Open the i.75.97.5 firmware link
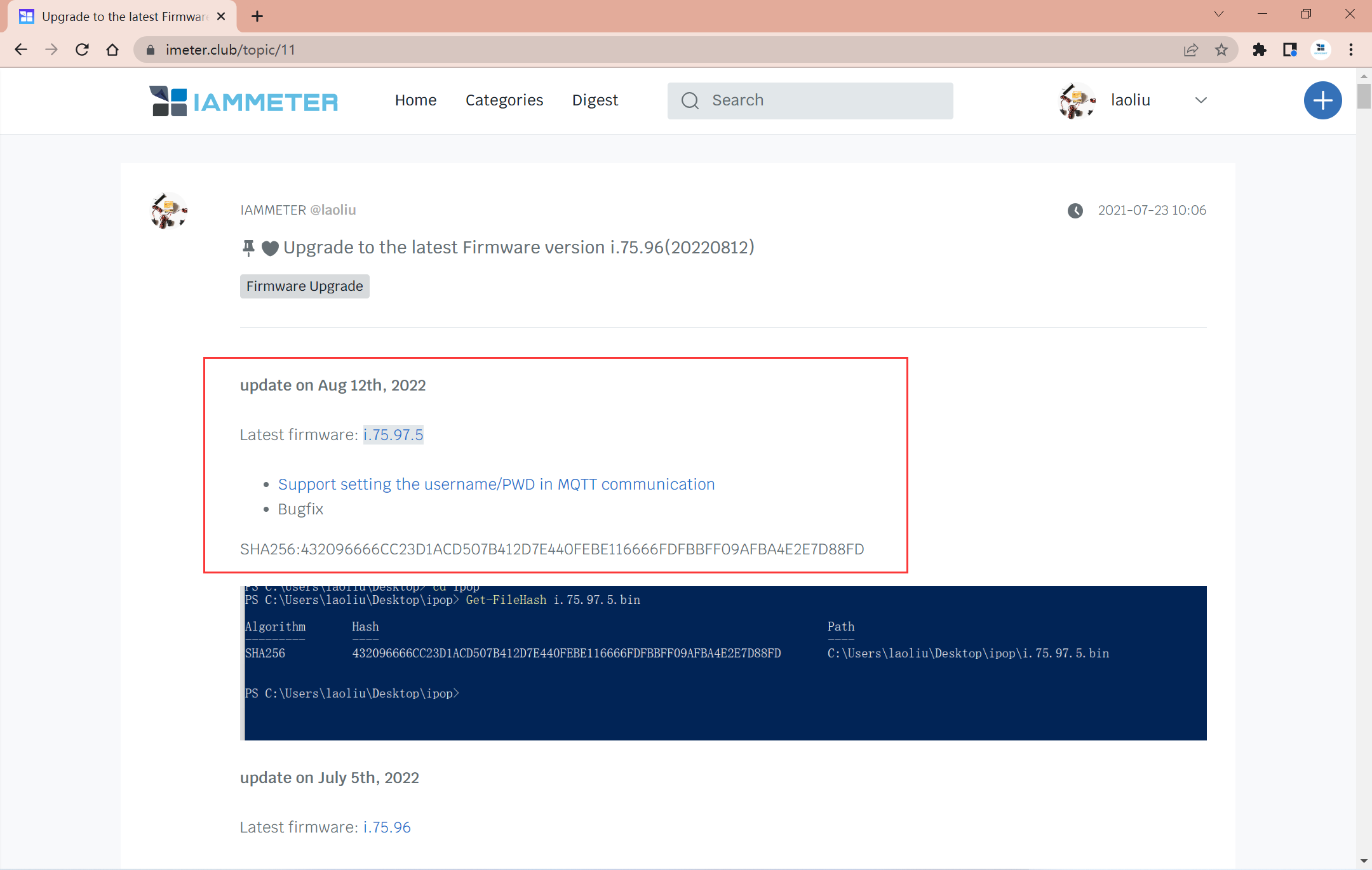 393,435
